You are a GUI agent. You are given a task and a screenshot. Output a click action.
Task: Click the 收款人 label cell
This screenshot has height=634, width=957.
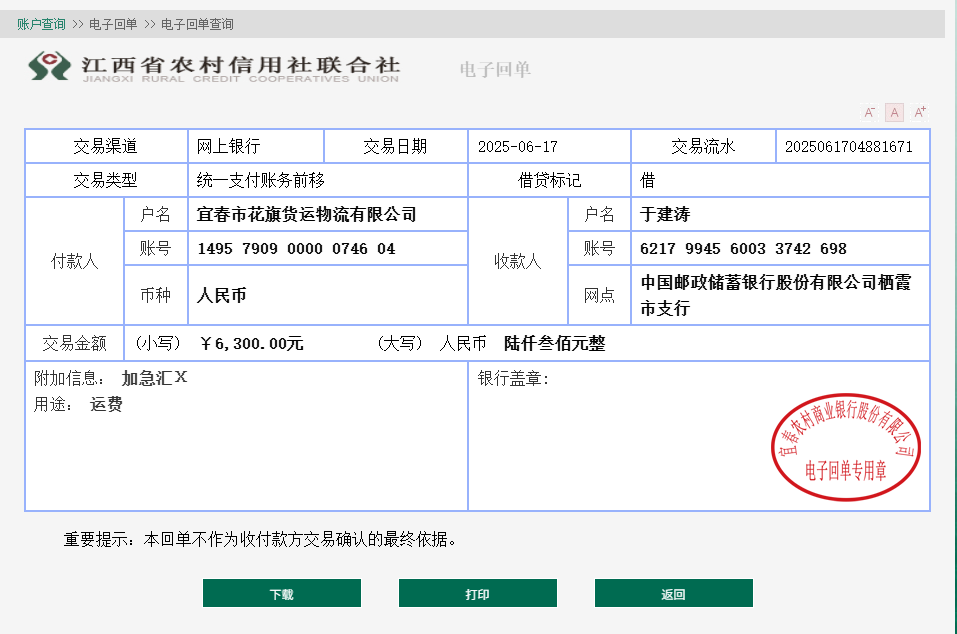pos(518,261)
